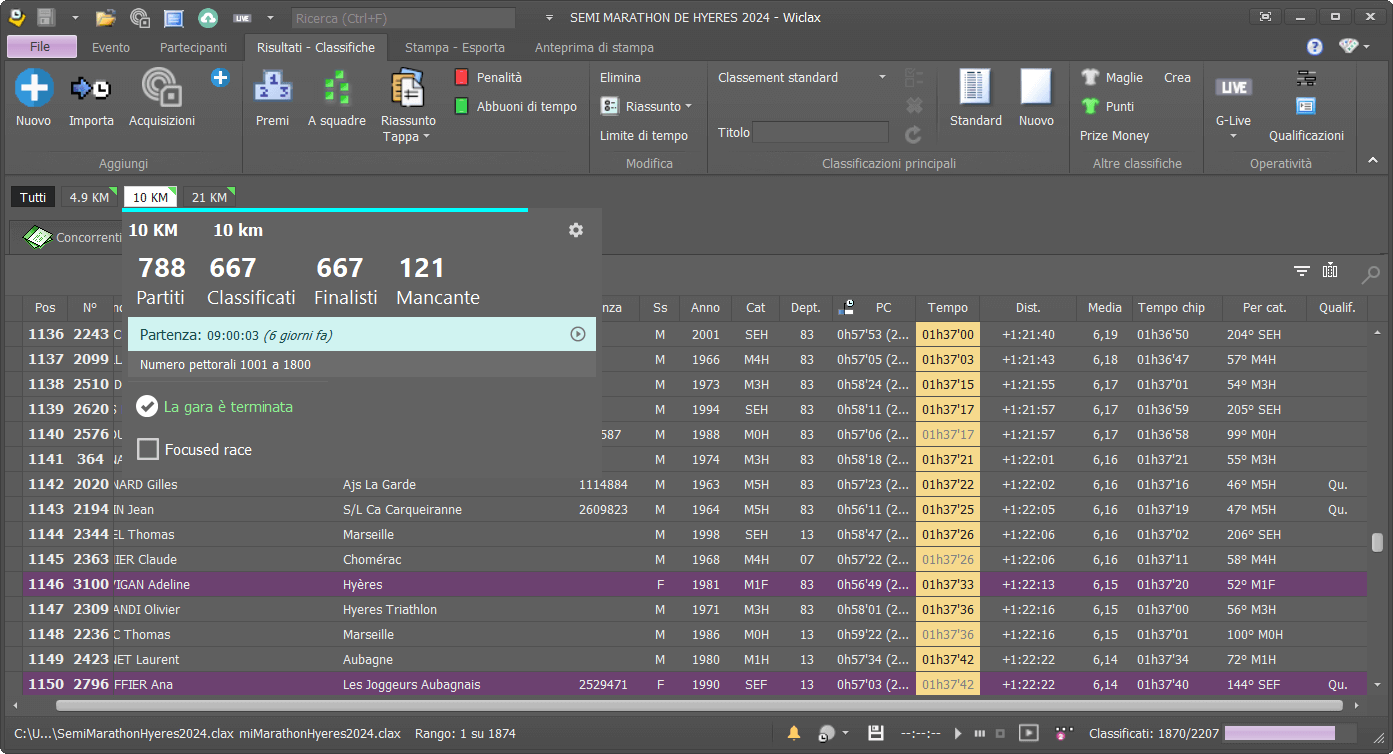Click the help question mark icon
Screen dimensions: 1393x754
1315,47
